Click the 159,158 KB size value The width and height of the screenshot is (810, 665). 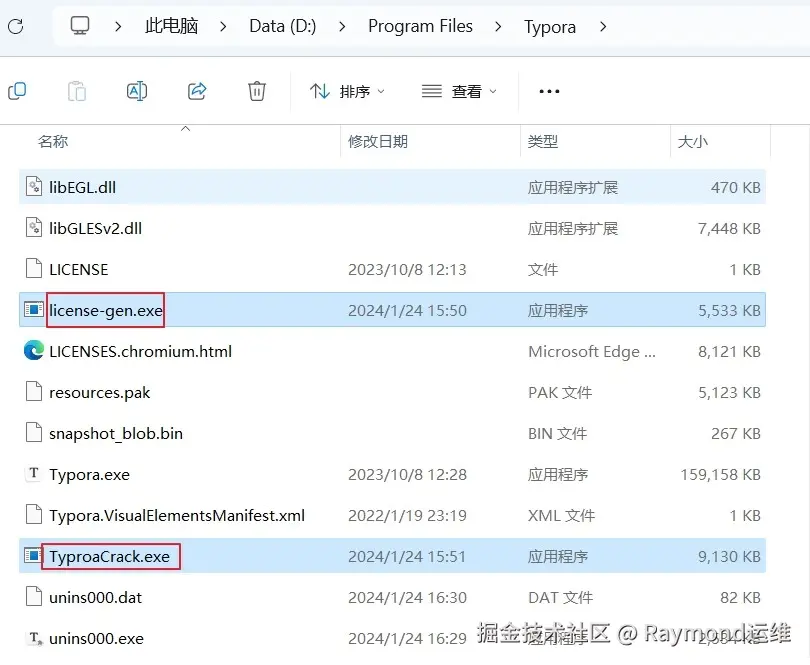point(721,474)
